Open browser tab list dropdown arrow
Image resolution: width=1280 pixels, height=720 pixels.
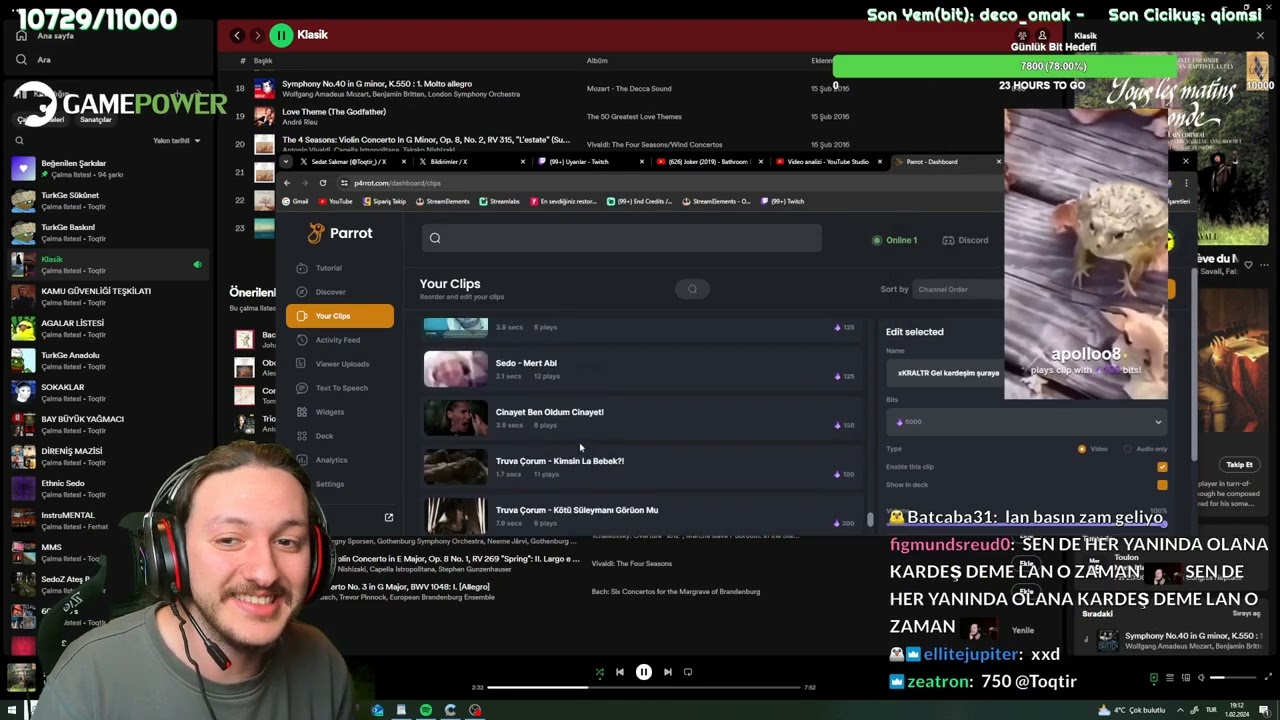tap(286, 162)
